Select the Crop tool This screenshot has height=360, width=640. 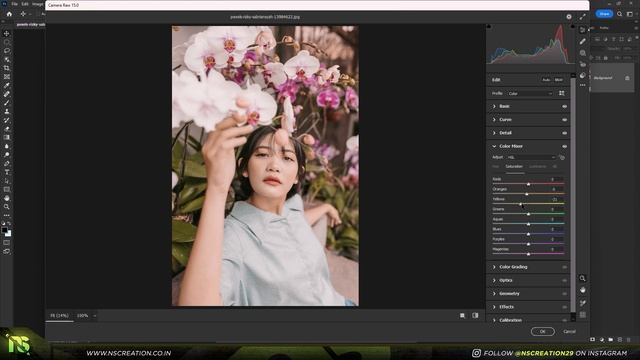7,68
